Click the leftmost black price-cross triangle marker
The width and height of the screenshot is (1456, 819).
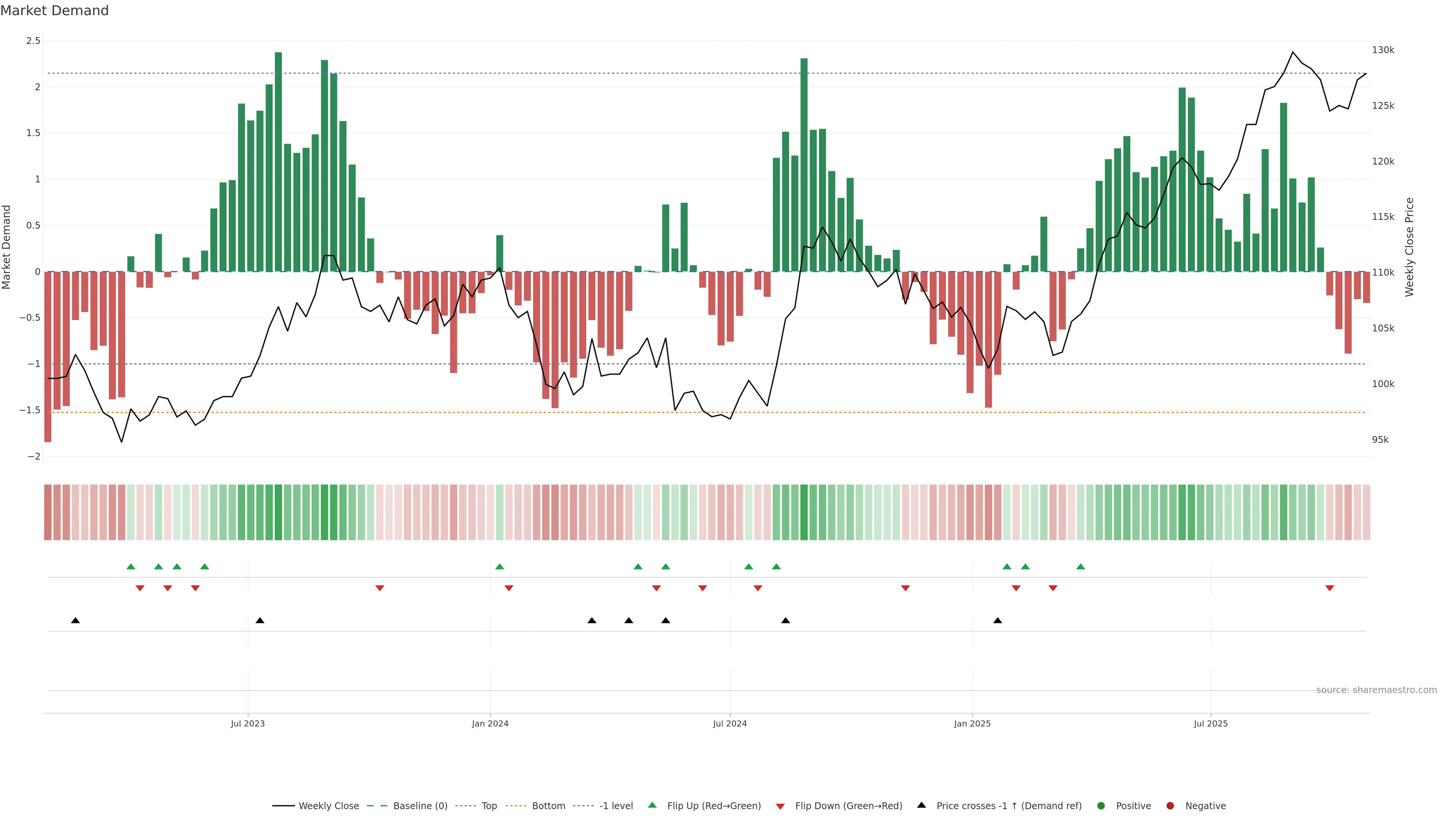point(75,621)
